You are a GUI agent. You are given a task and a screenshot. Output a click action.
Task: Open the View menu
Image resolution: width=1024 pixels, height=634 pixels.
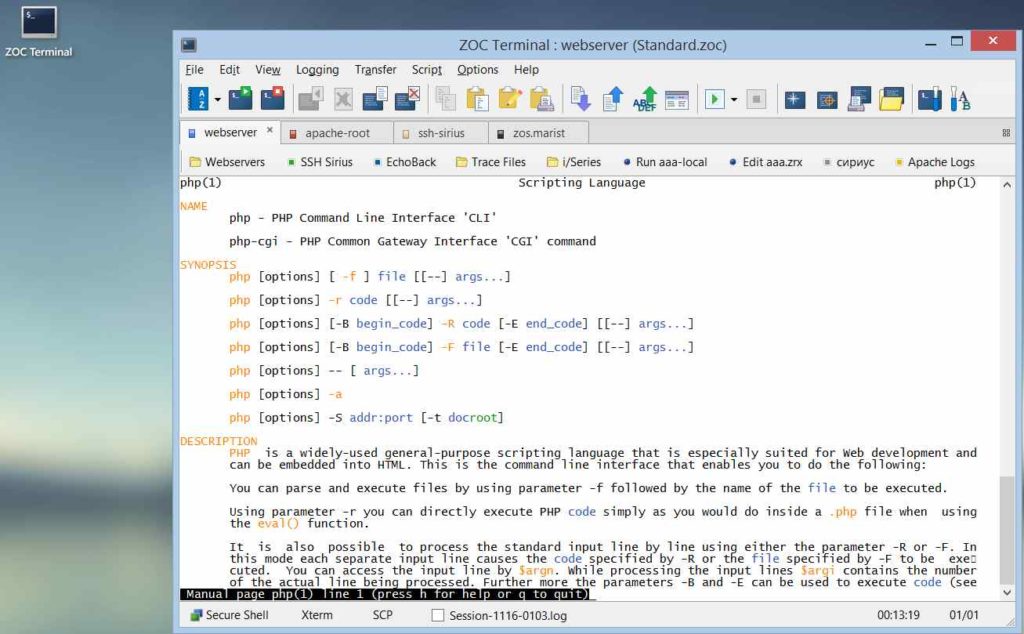268,70
